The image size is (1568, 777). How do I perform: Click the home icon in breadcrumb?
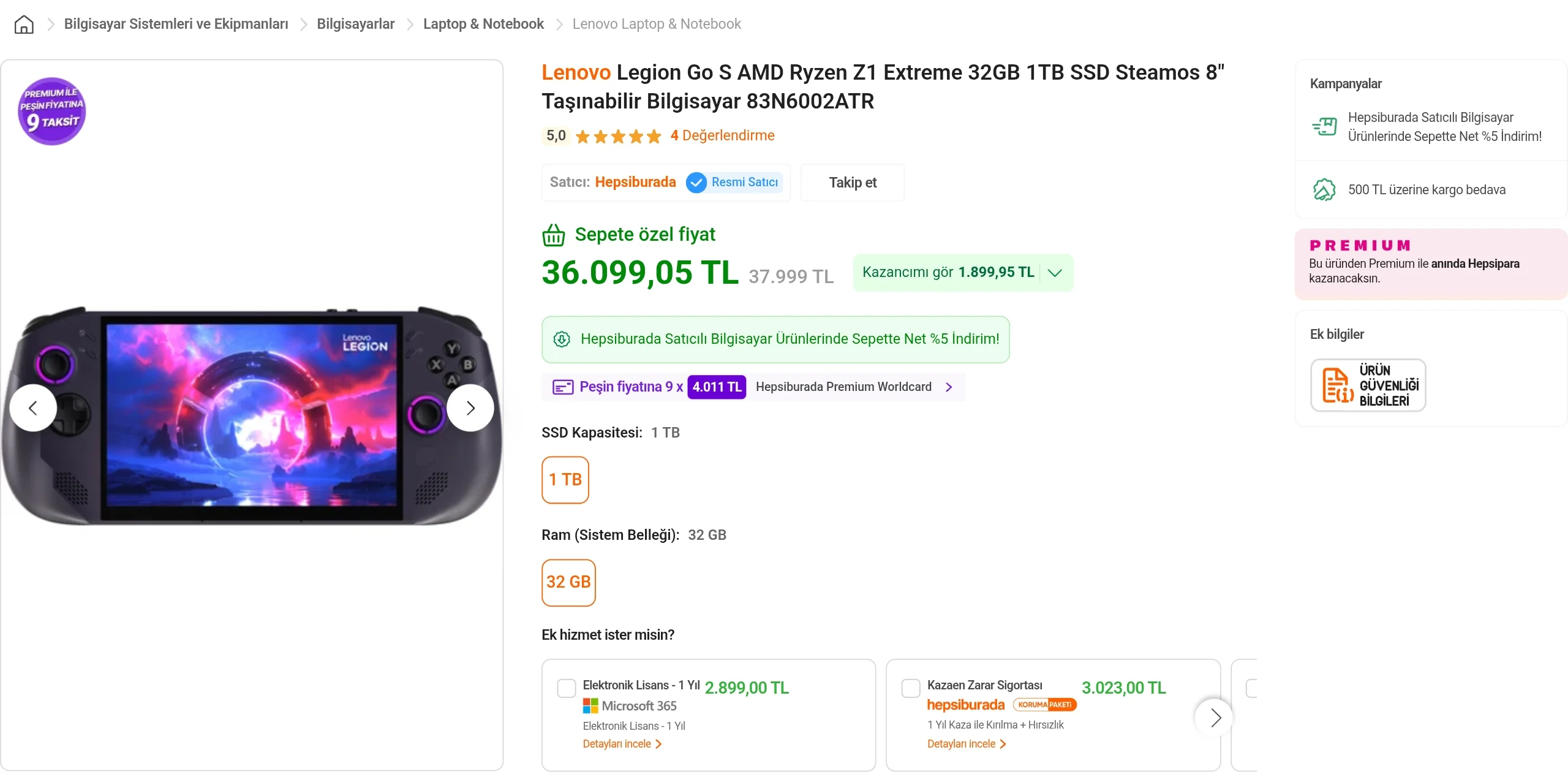[x=24, y=25]
